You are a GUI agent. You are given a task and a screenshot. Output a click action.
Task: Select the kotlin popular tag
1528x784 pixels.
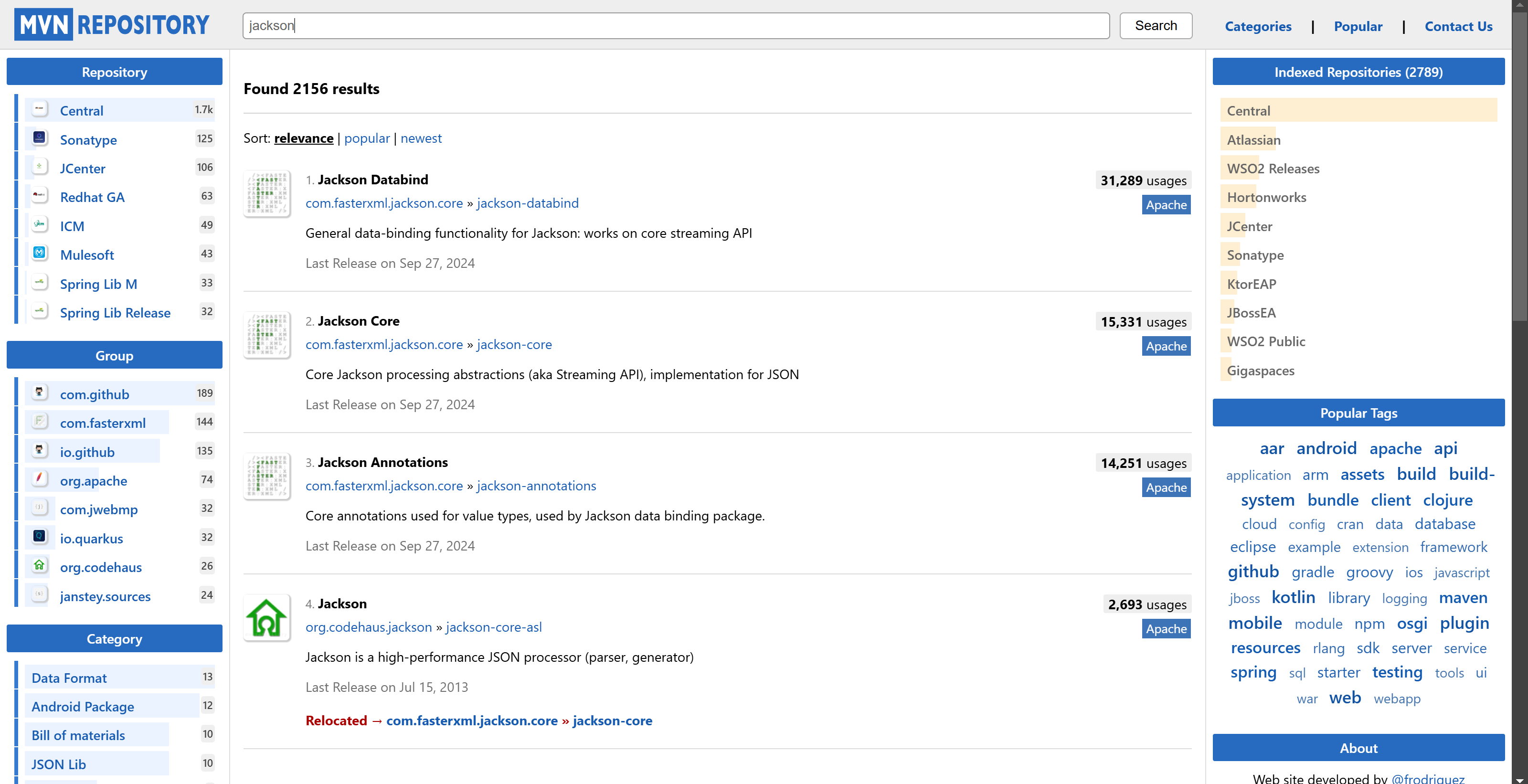(x=1293, y=597)
